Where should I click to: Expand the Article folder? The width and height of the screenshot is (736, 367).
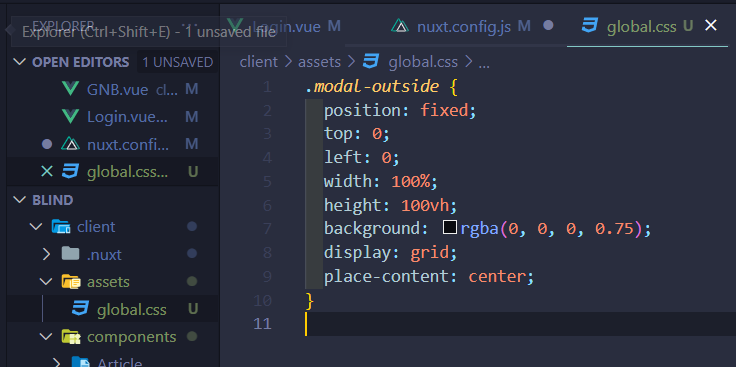click(x=56, y=362)
